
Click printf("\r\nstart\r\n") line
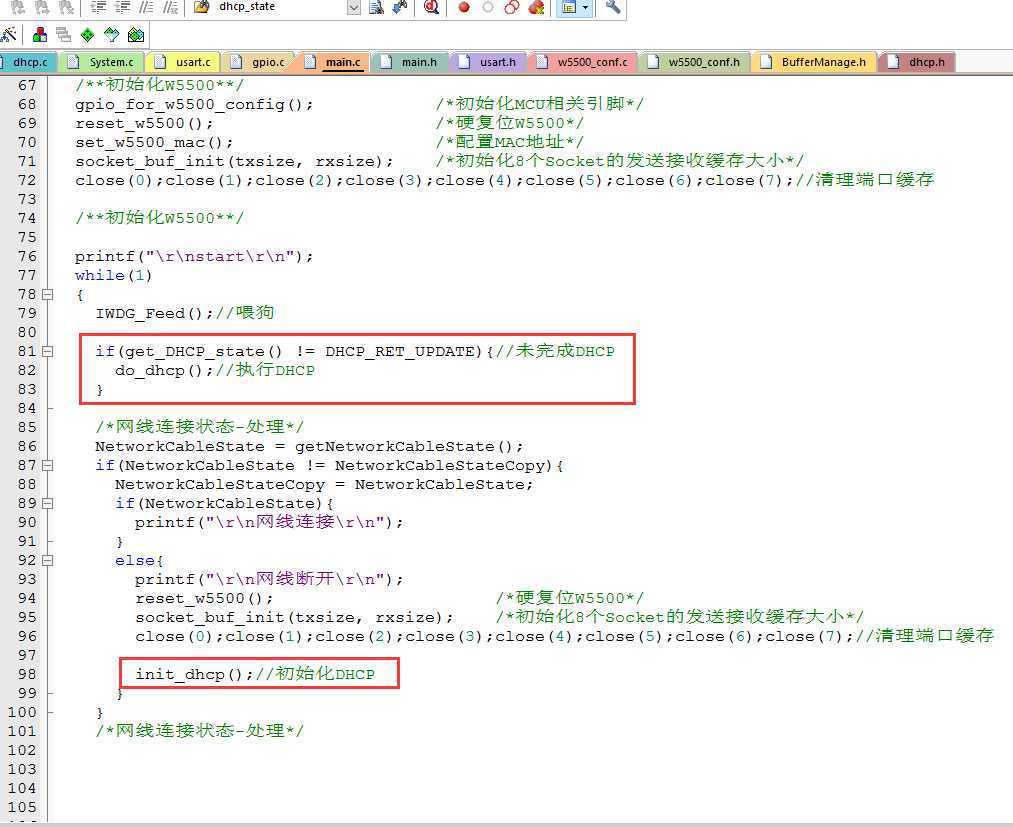pyautogui.click(x=194, y=256)
